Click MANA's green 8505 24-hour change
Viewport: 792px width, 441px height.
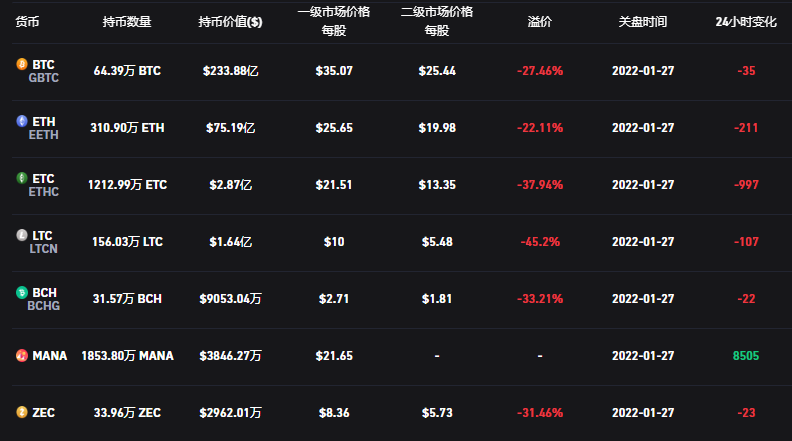tap(745, 355)
